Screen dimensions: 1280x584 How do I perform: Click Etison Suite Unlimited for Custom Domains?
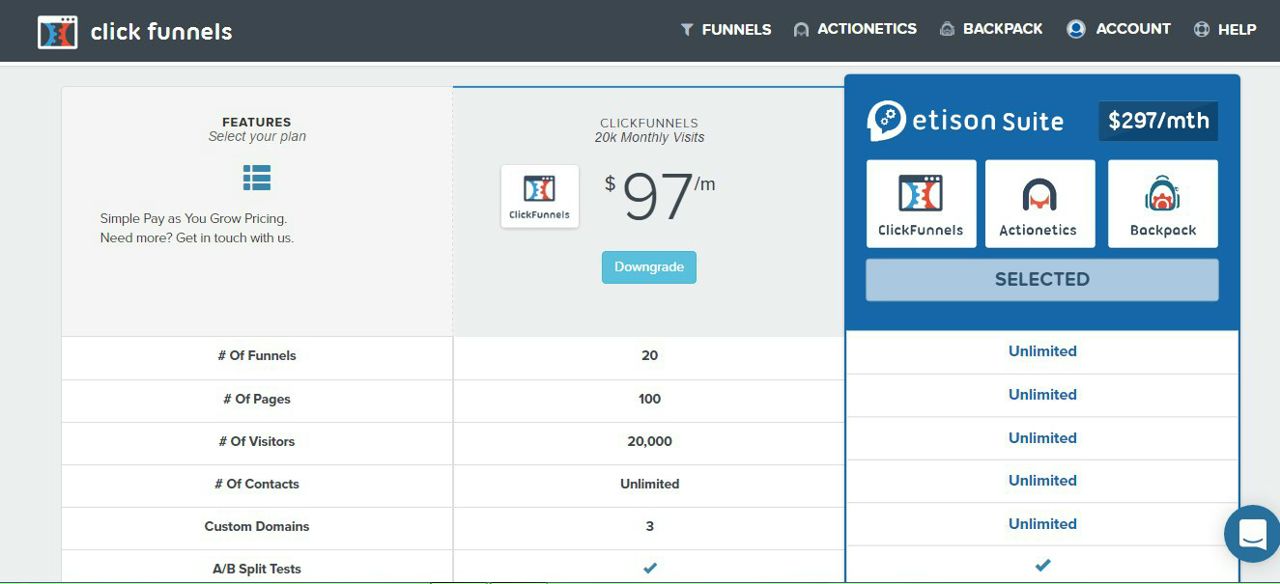(1043, 524)
